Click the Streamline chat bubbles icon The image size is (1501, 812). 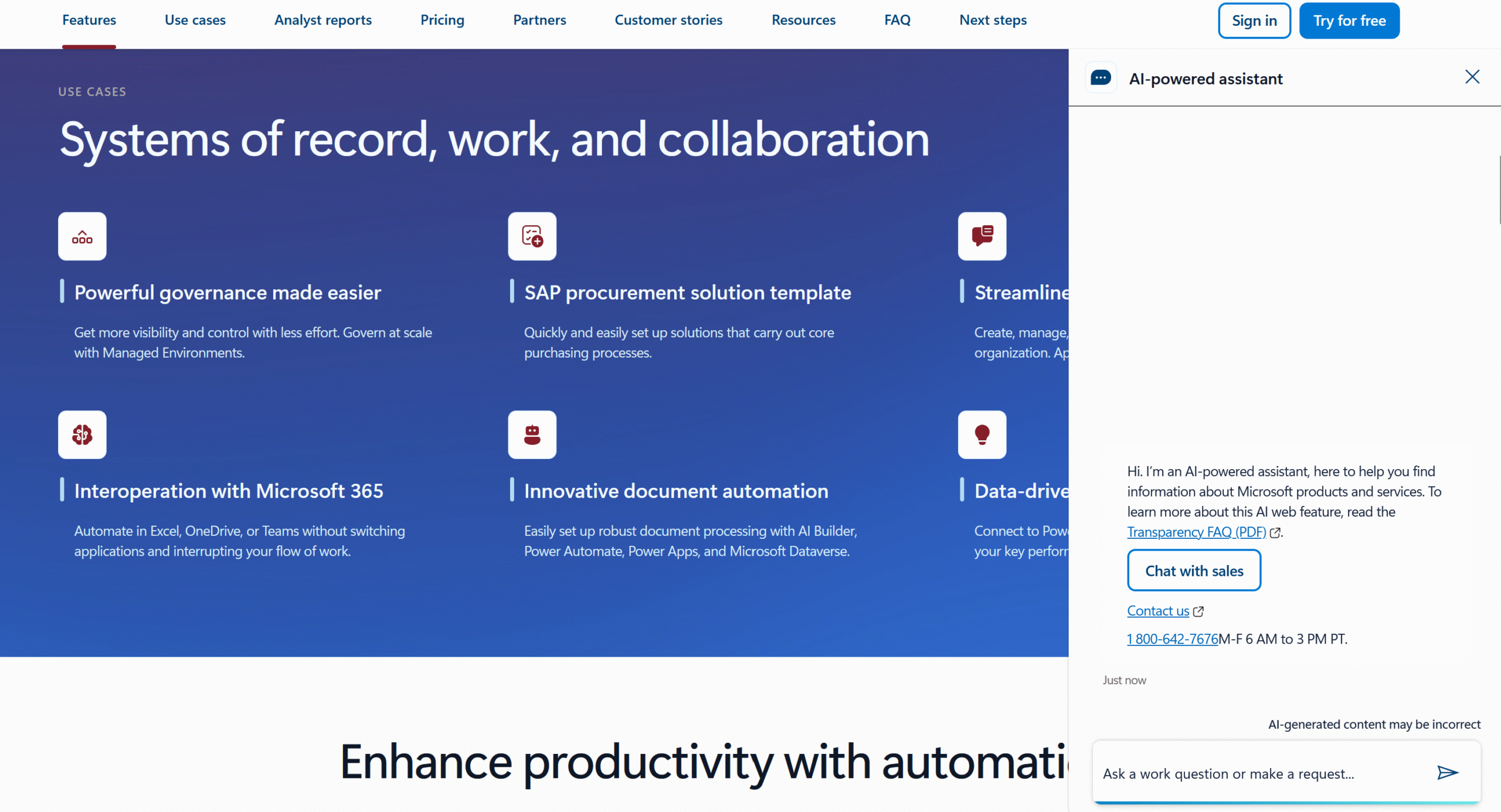[982, 236]
